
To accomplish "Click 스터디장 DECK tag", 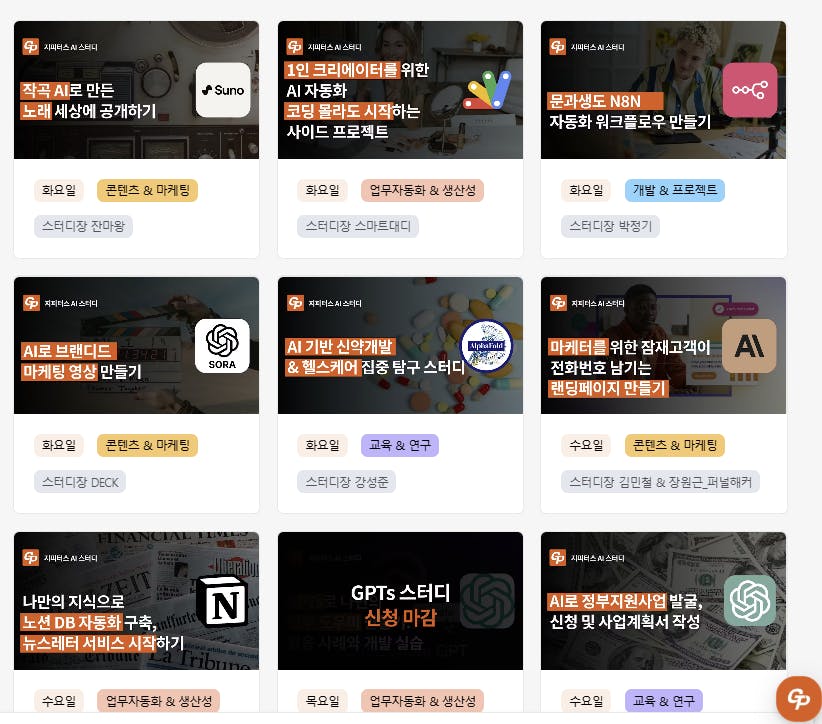I will [80, 482].
